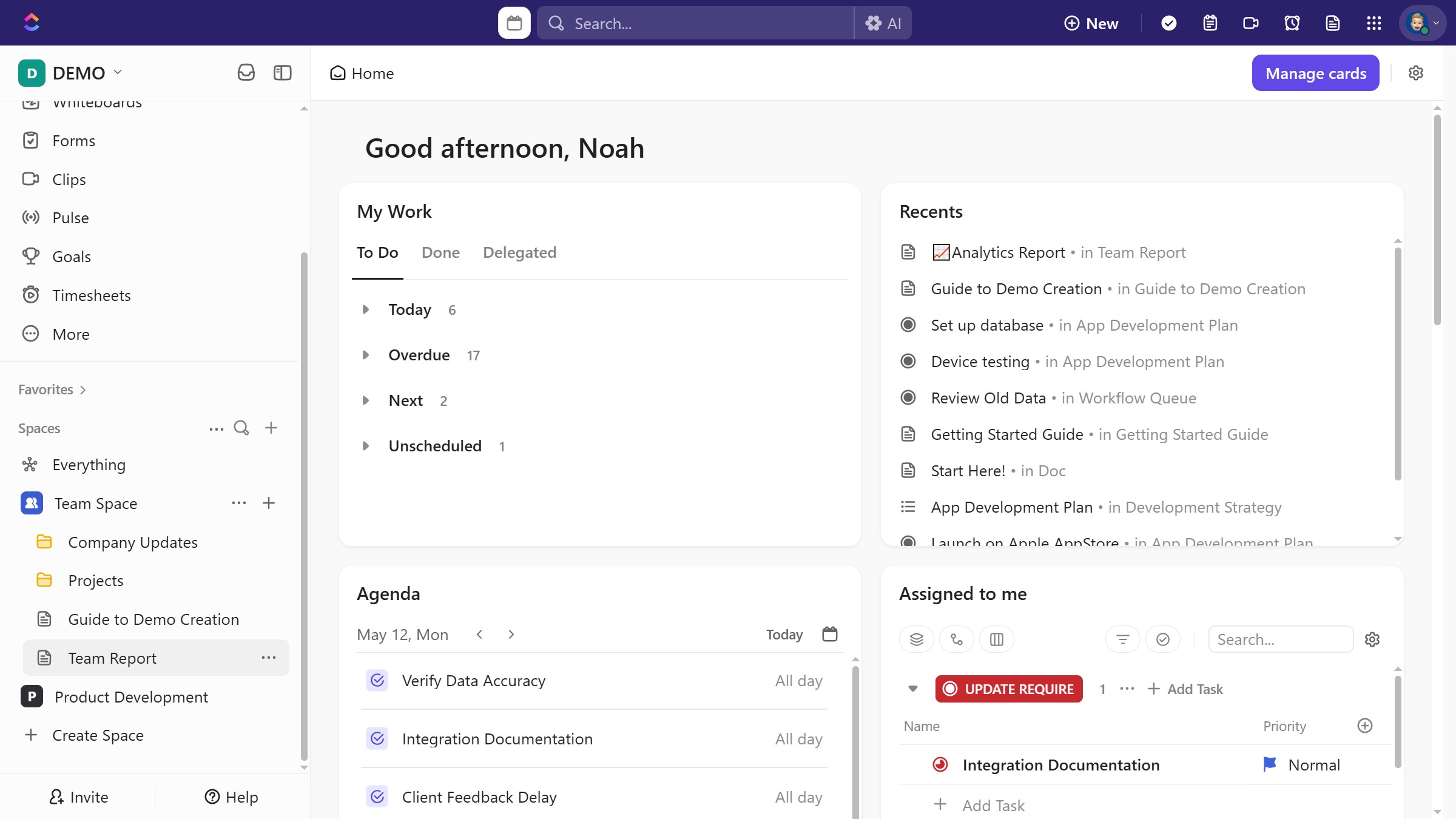This screenshot has height=819, width=1456.
Task: Click the ClickUp logo icon
Action: (32, 23)
